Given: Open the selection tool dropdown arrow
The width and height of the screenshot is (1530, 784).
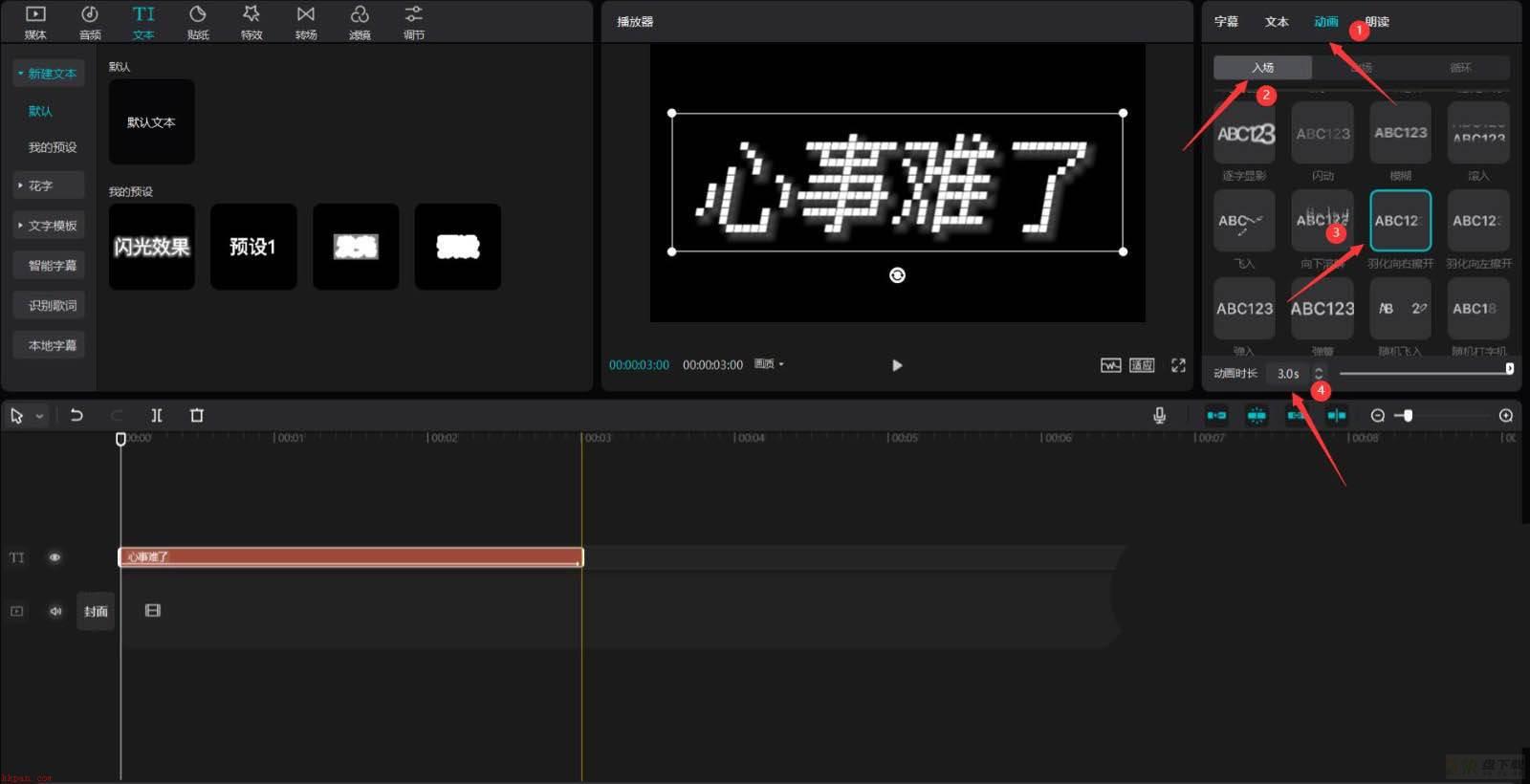Looking at the screenshot, I should pos(39,416).
